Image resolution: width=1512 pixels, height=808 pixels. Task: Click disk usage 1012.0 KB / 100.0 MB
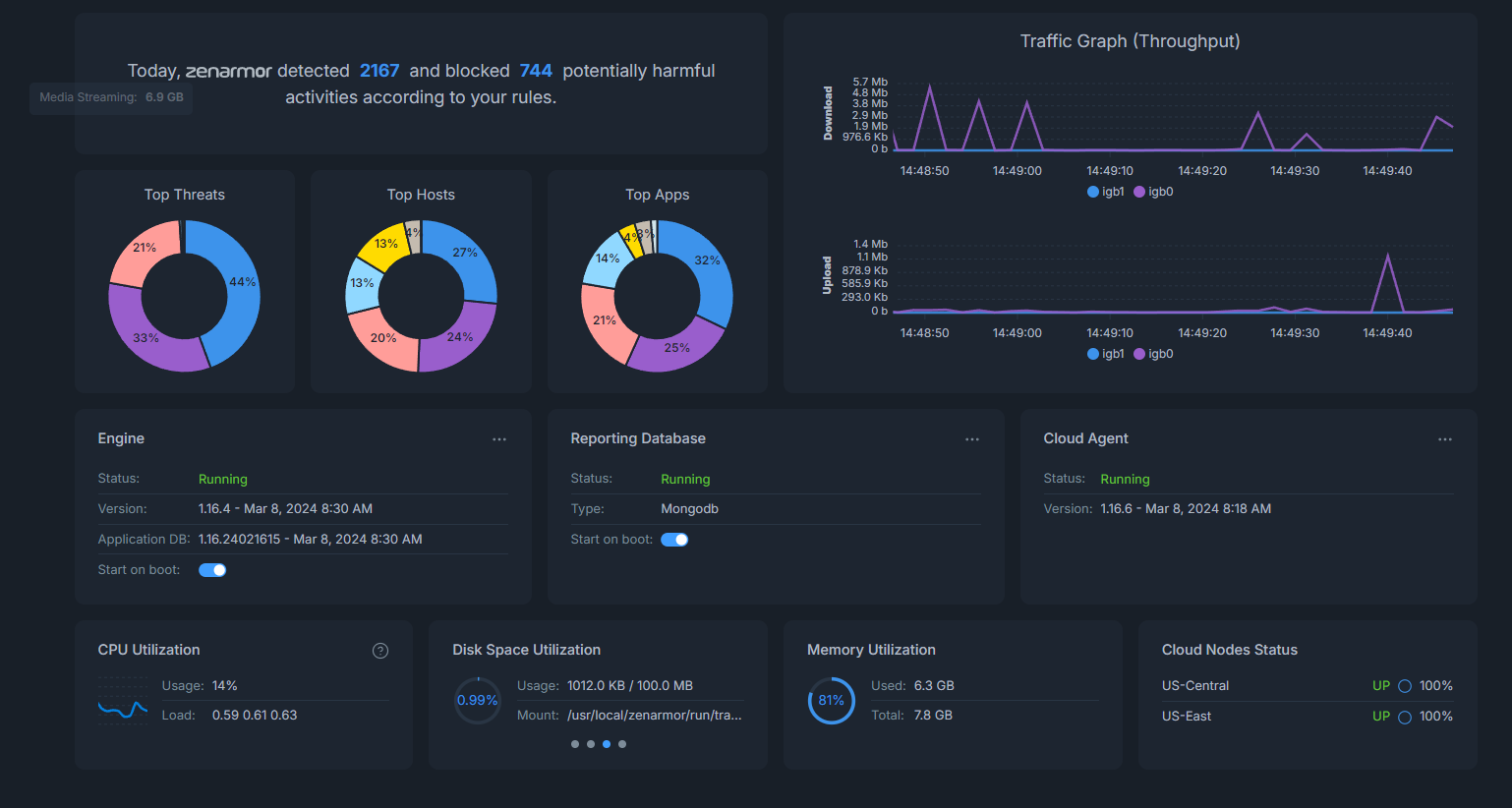click(630, 686)
